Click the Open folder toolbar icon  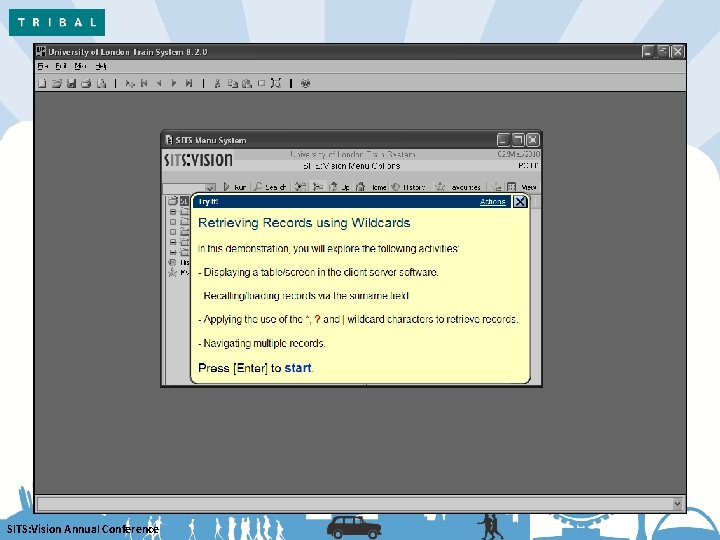[57, 83]
